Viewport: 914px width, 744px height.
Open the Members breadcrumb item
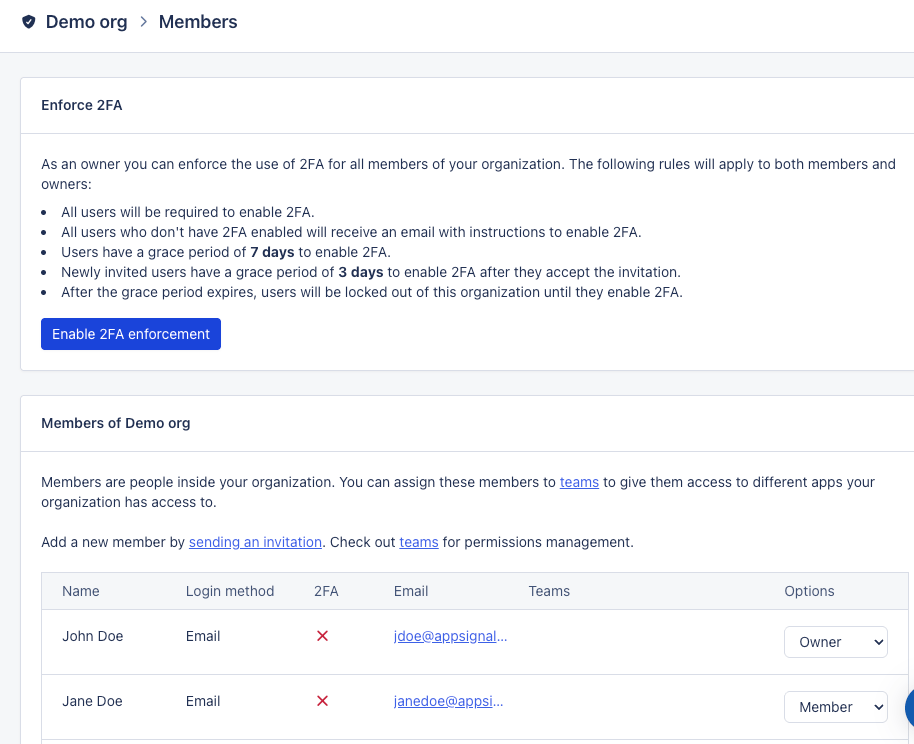point(198,22)
